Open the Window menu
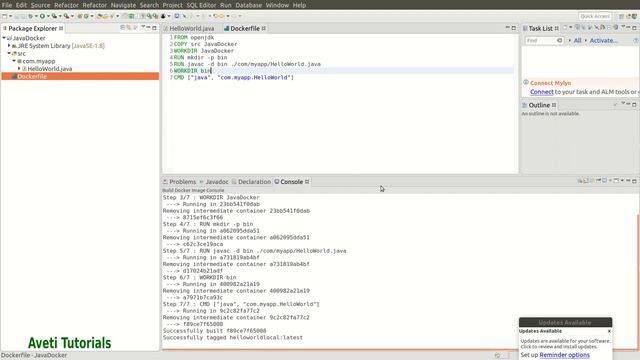The width and height of the screenshot is (640, 360). [277, 5]
